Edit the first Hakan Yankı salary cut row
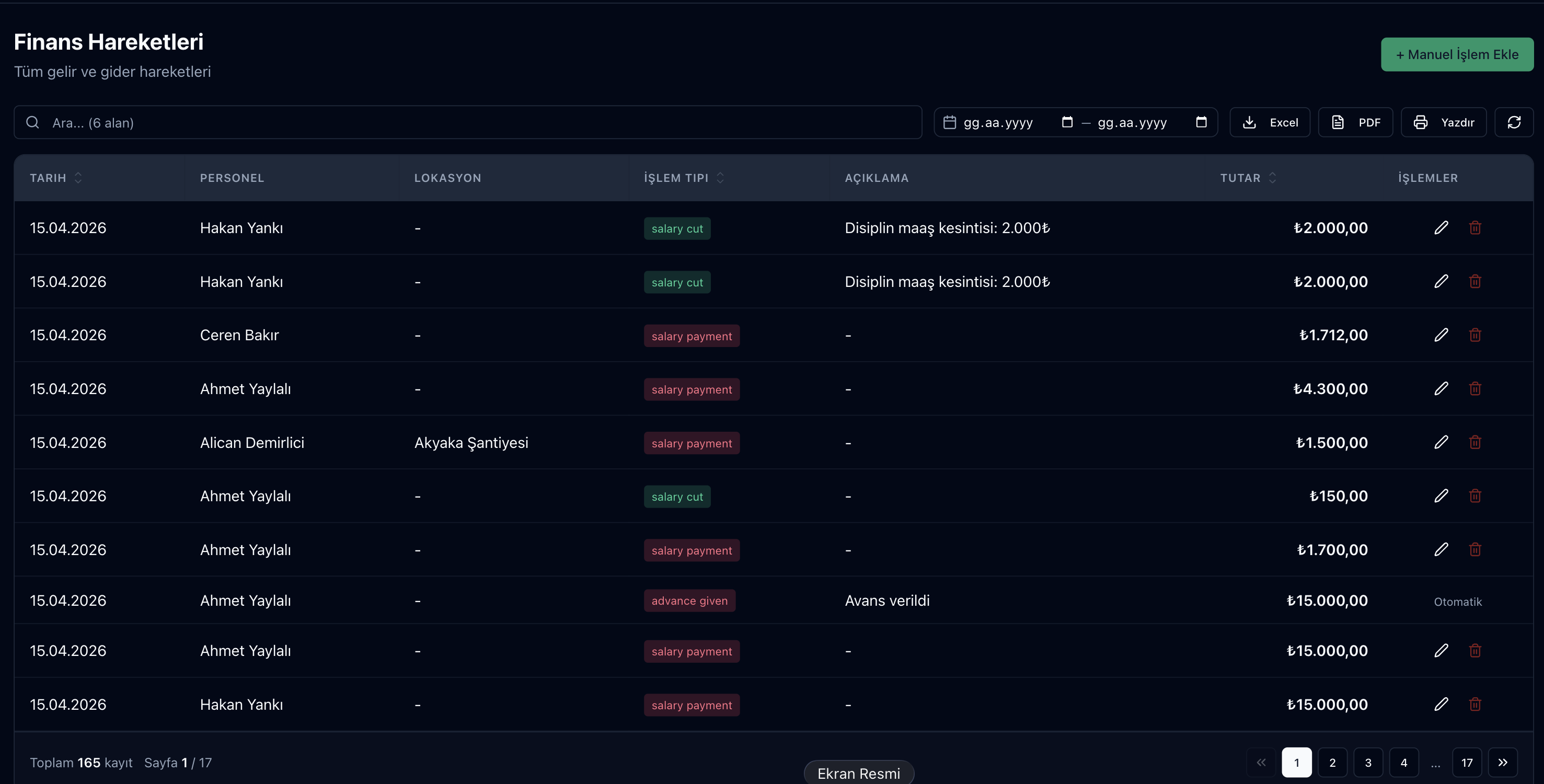 coord(1441,228)
